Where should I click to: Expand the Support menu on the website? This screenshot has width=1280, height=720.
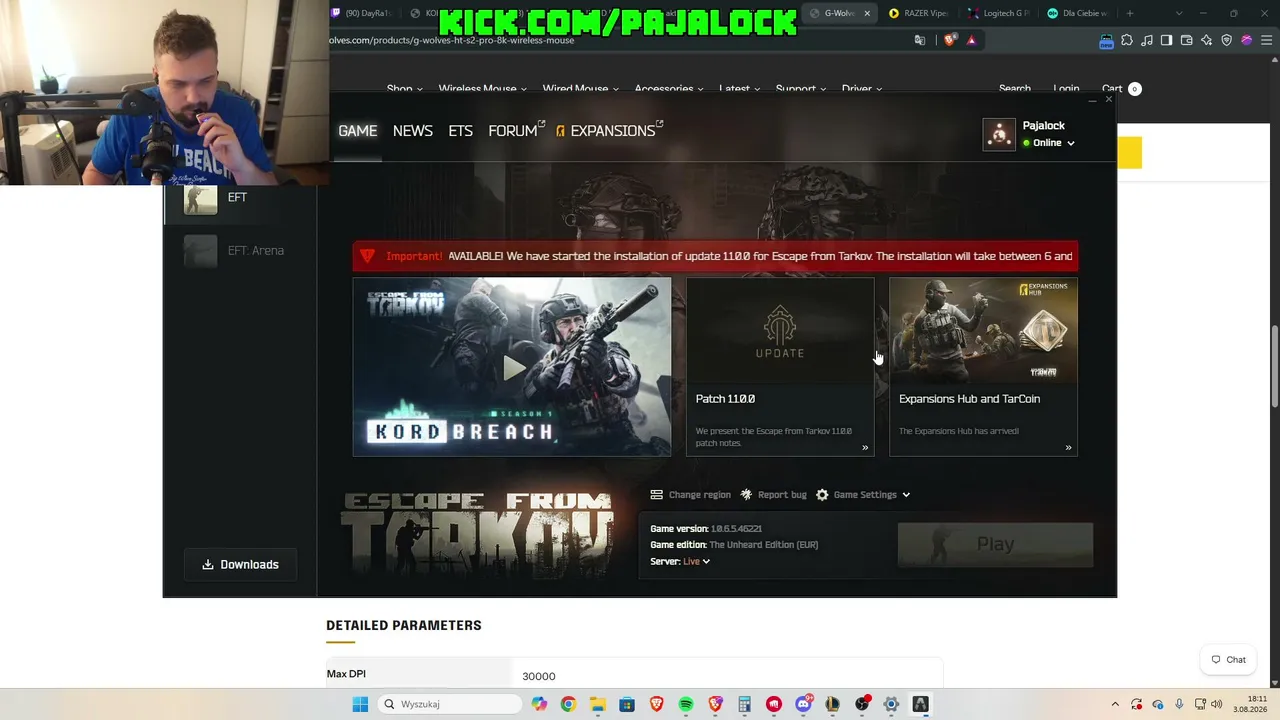click(x=801, y=89)
